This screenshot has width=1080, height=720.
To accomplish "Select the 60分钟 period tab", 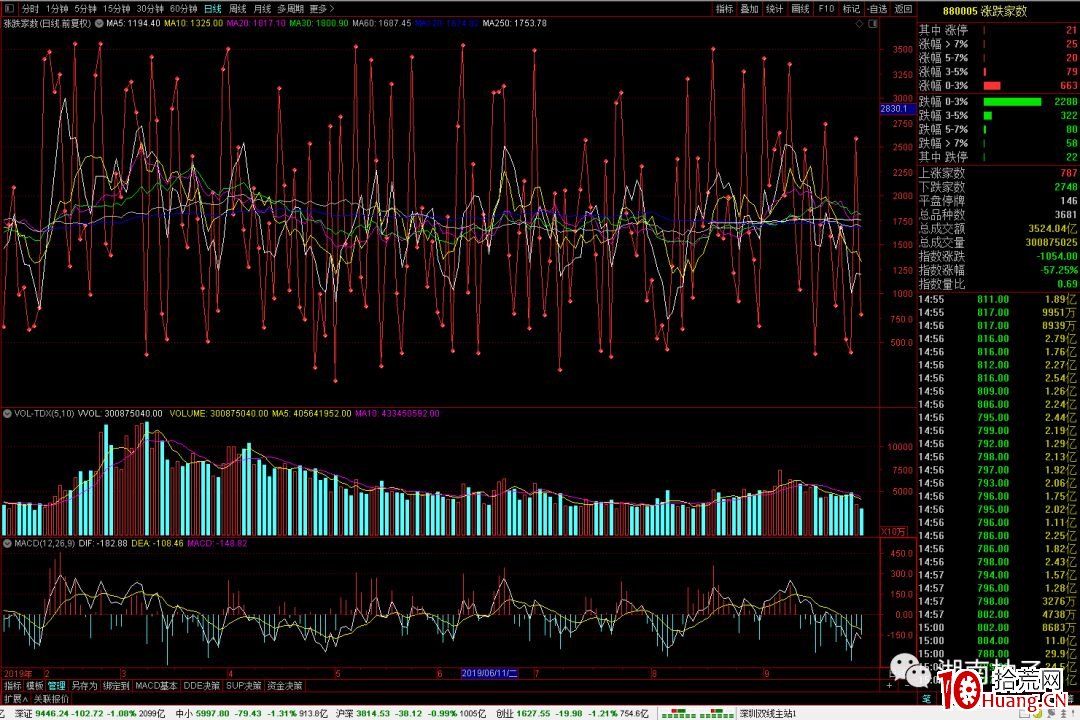I will pyautogui.click(x=183, y=8).
